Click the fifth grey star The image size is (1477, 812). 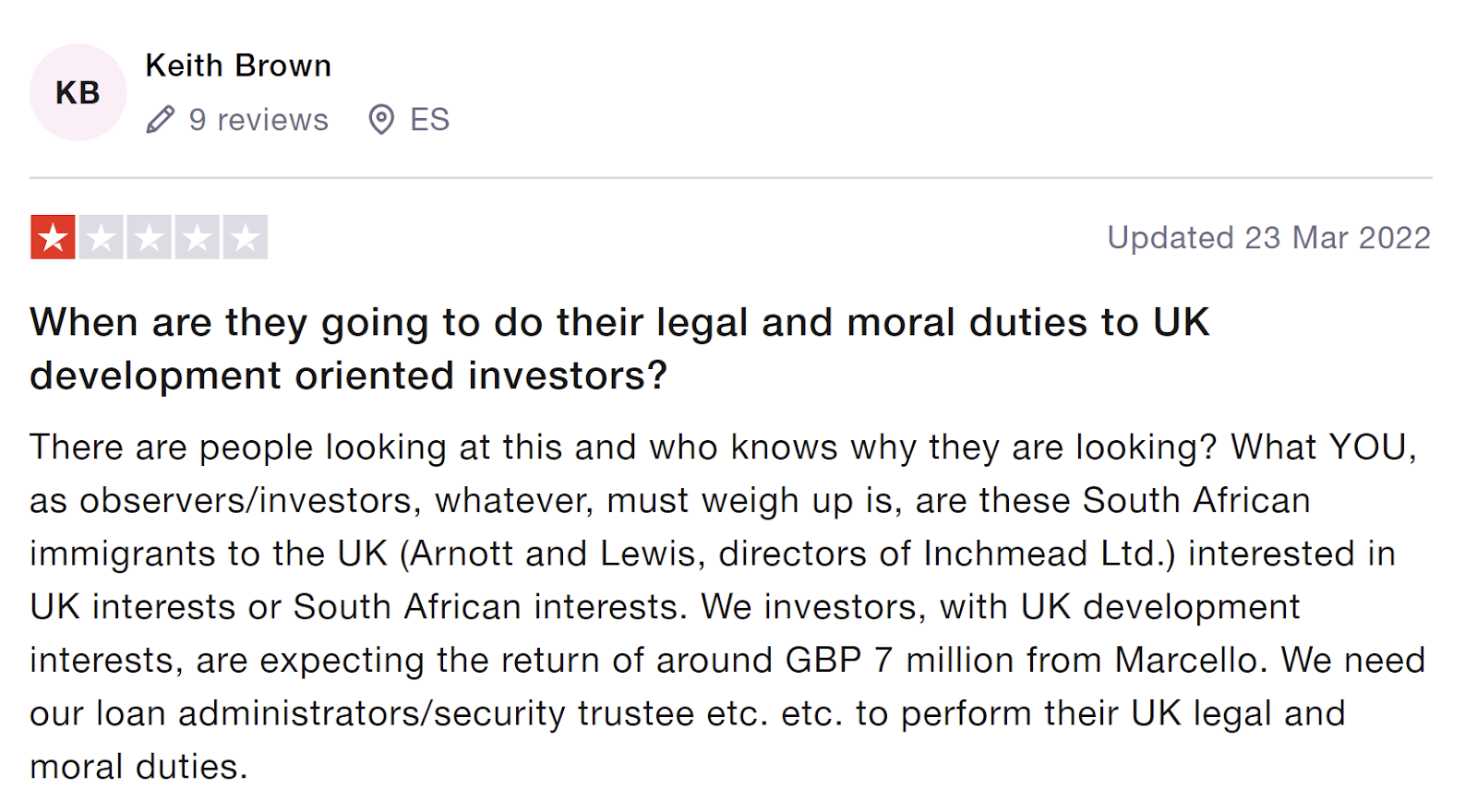pyautogui.click(x=245, y=237)
